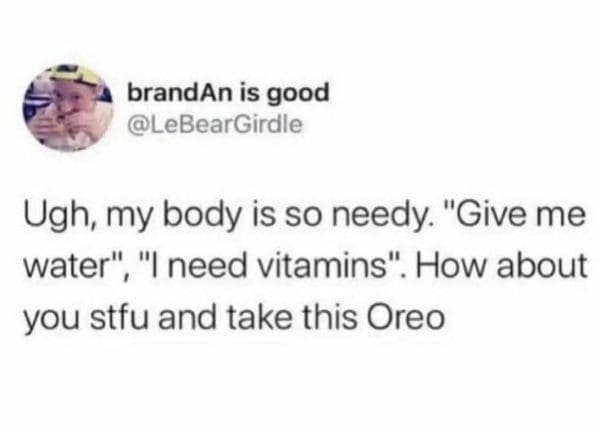Click the word vitamins in the tweet
600x432 pixels.
(321, 266)
